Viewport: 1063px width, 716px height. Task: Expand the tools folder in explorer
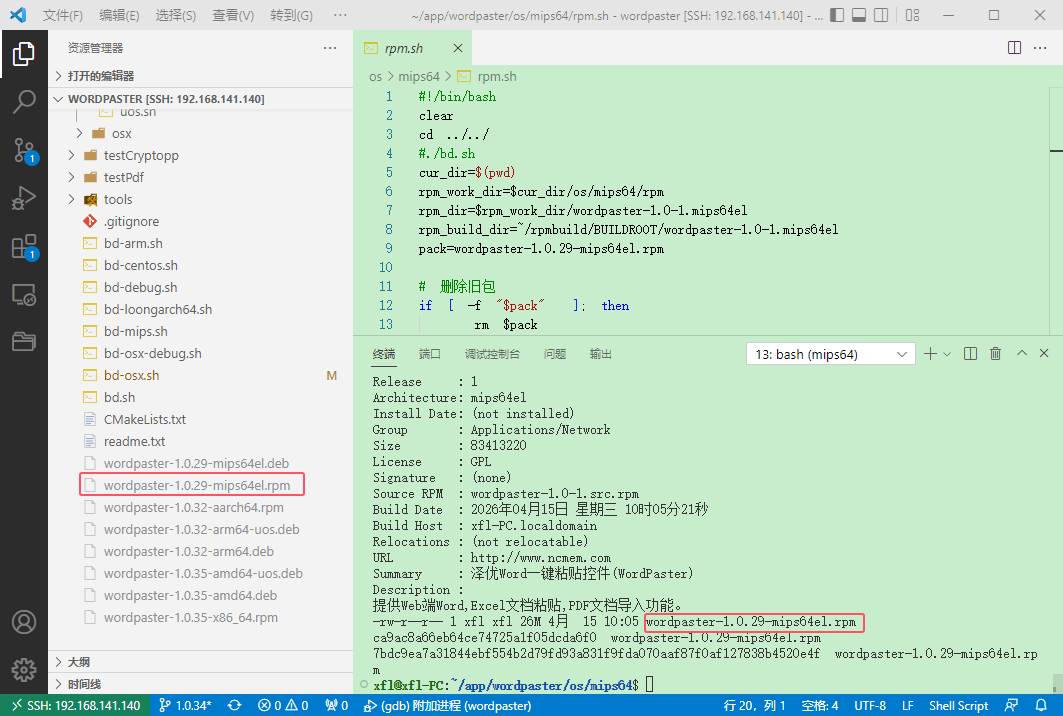[x=118, y=200]
